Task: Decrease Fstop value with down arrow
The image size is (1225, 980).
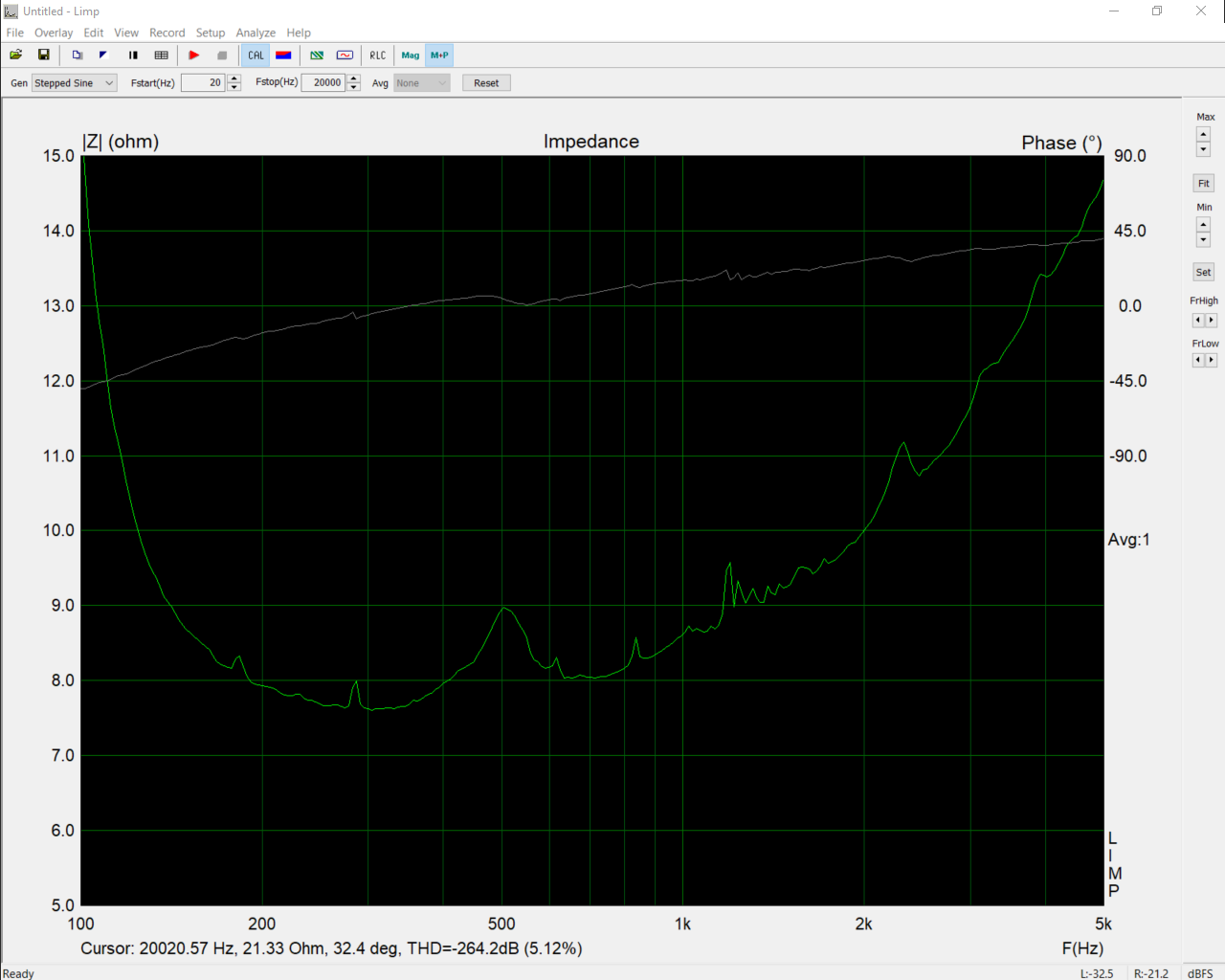Action: (x=354, y=87)
